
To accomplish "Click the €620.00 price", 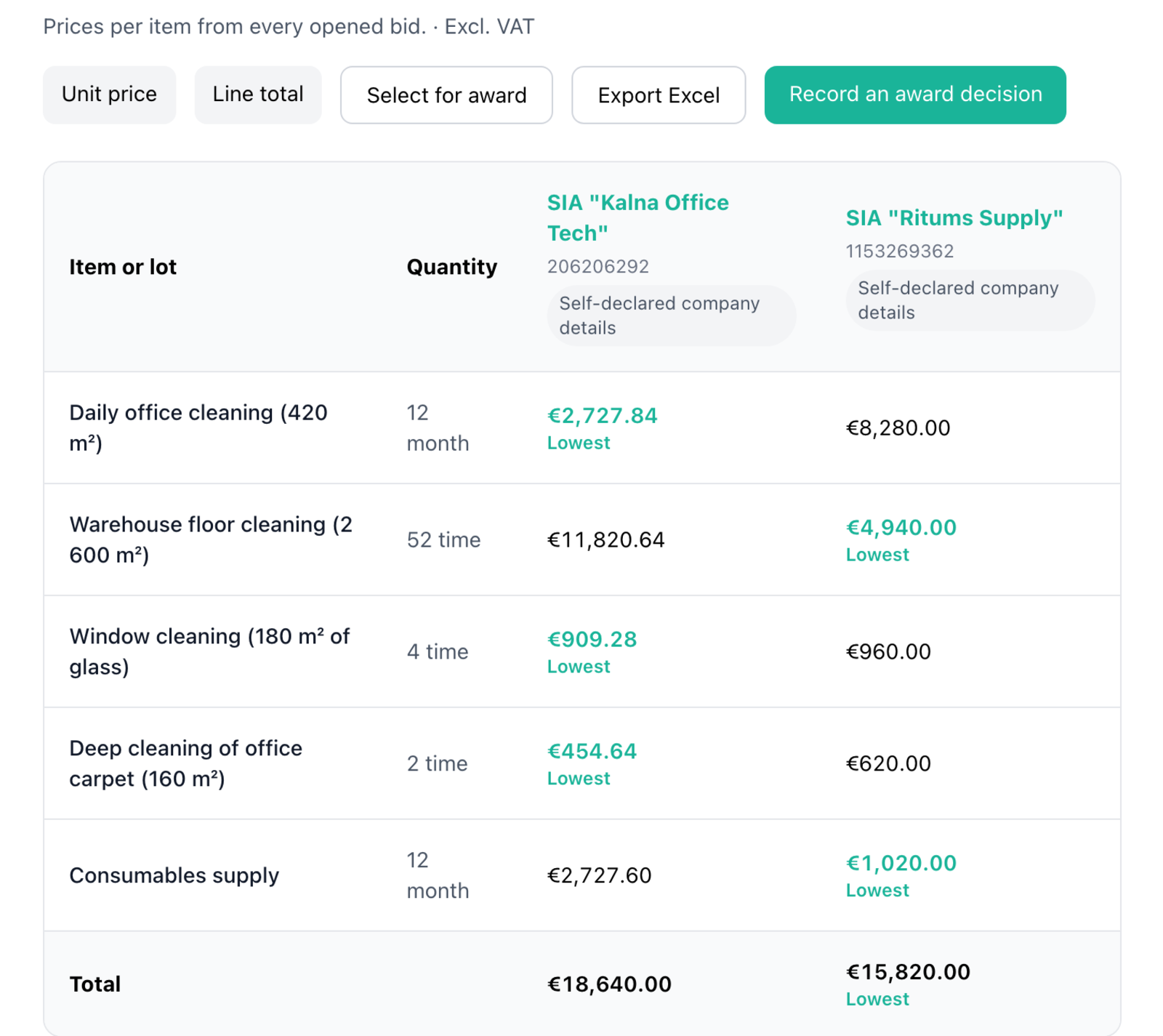I will pyautogui.click(x=888, y=763).
